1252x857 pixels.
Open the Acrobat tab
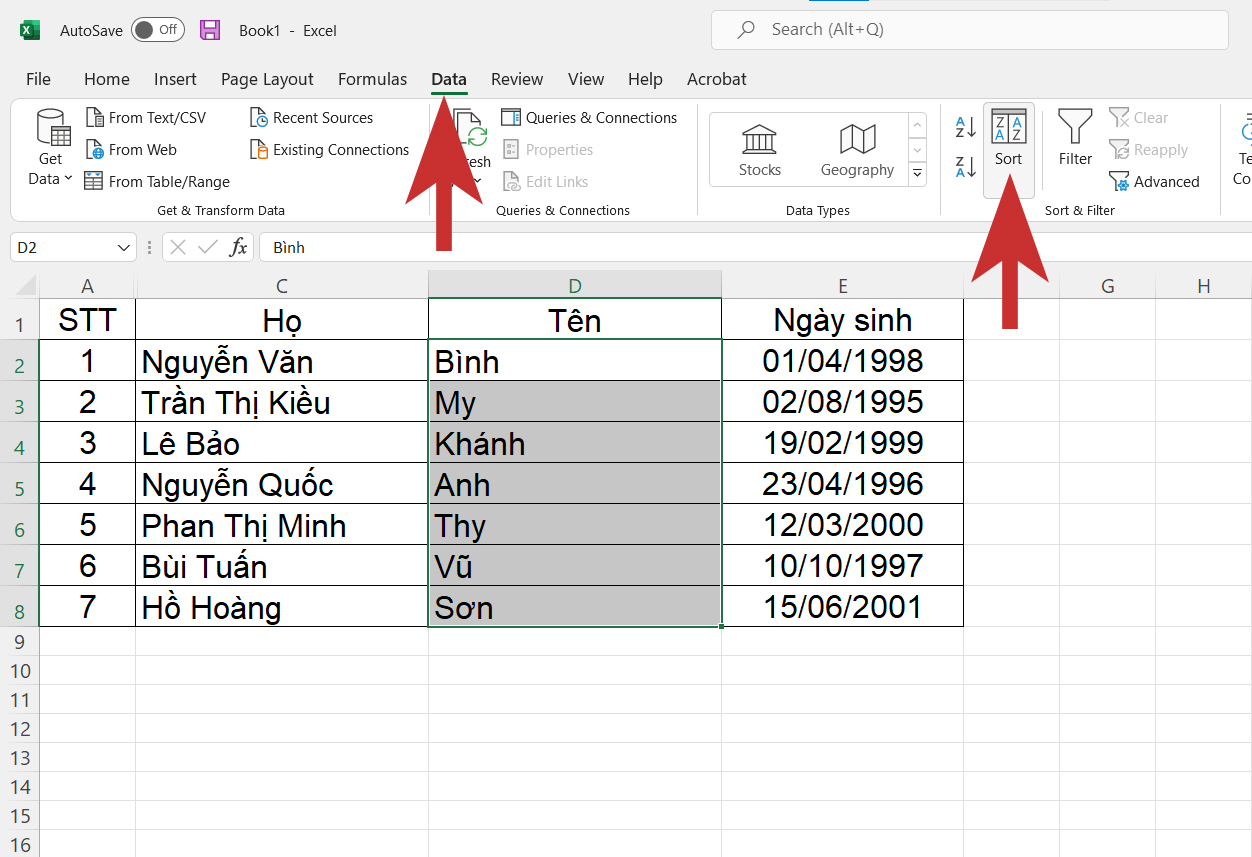pos(717,79)
